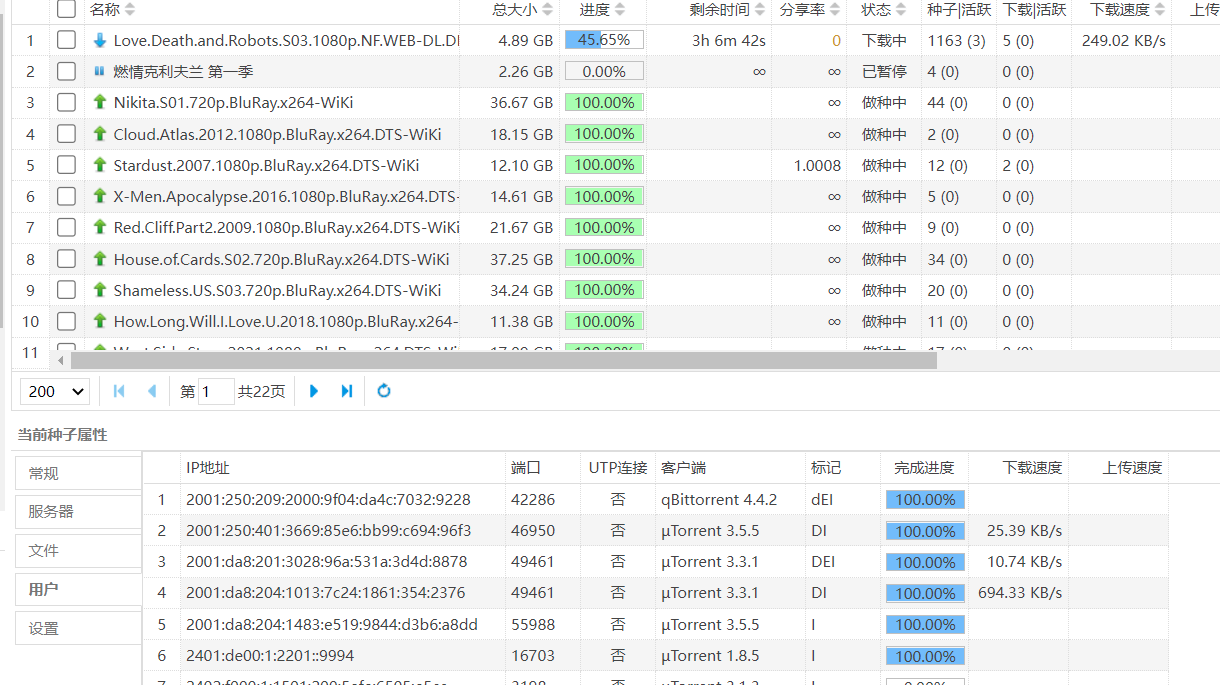This screenshot has height=685, width=1220.
Task: Toggle the select-all checkbox in the header
Action: point(66,10)
